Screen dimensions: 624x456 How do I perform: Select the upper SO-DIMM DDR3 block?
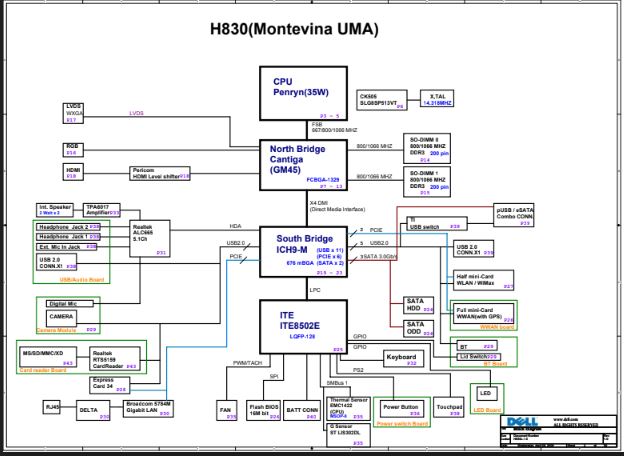[x=427, y=148]
